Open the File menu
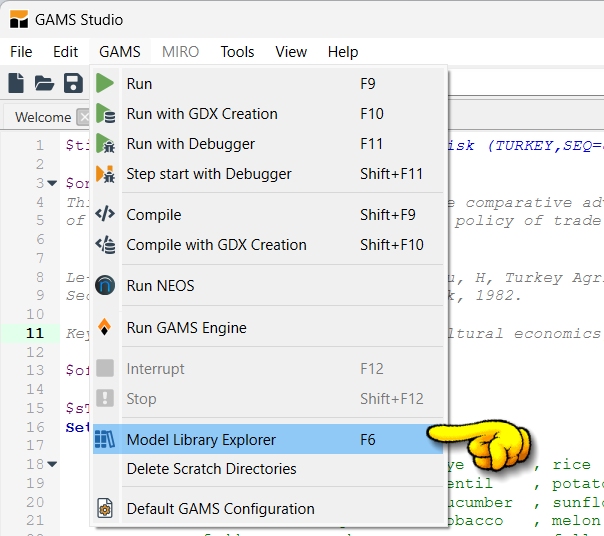The image size is (604, 536). (21, 52)
